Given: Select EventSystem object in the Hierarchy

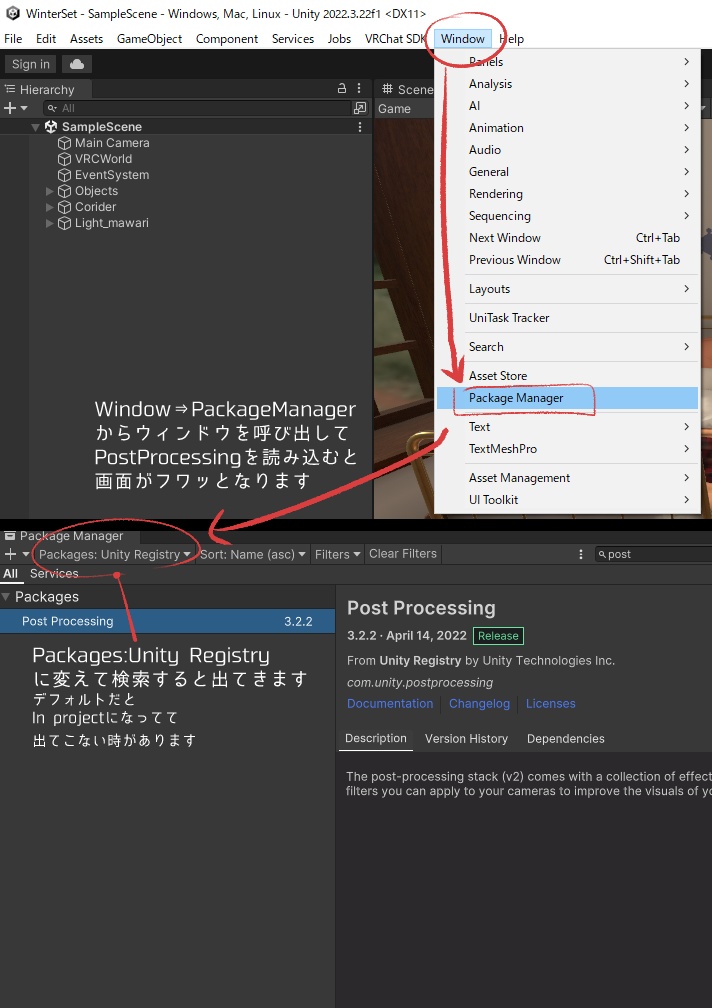Looking at the screenshot, I should [112, 175].
